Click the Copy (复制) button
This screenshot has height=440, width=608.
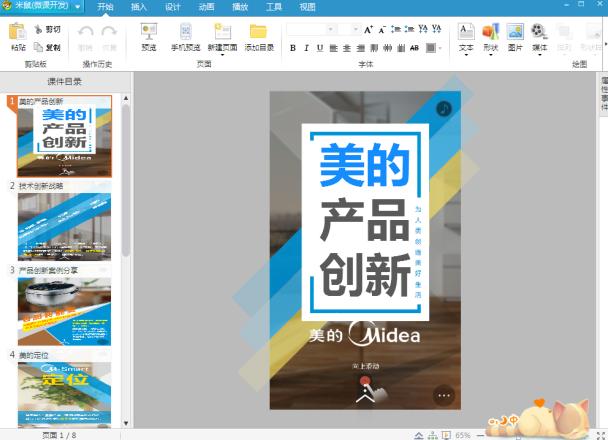click(x=48, y=47)
